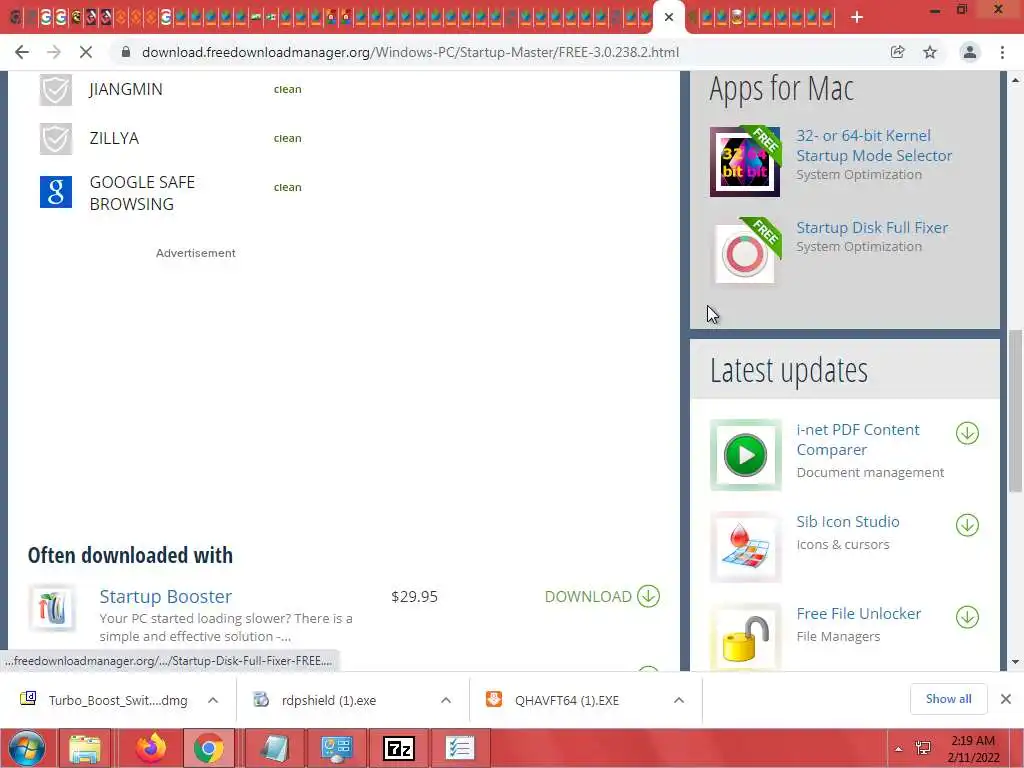Image resolution: width=1024 pixels, height=768 pixels.
Task: Download Sib Icon Studio via arrow icon
Action: point(967,525)
